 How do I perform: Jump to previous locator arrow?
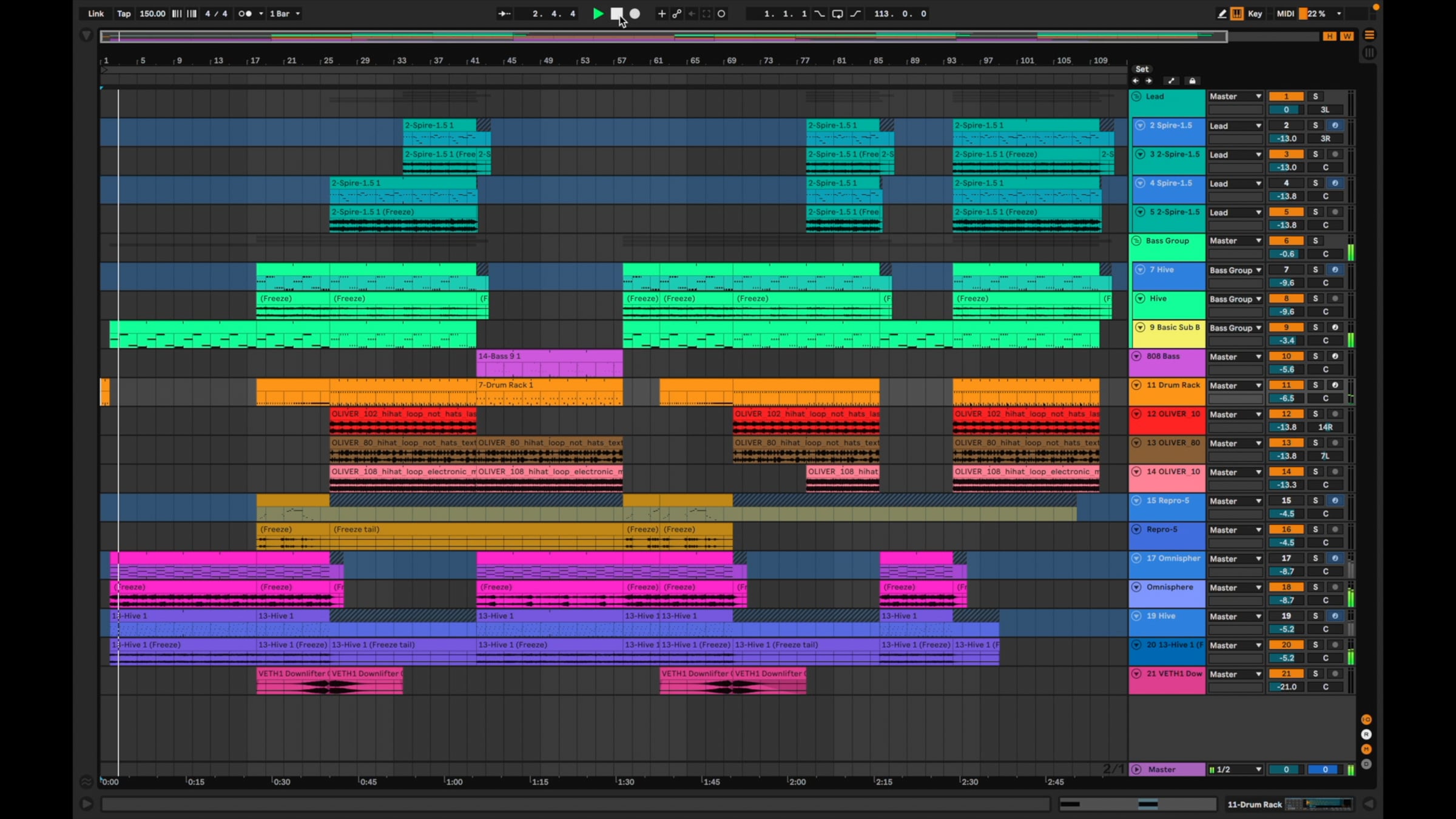coord(1135,81)
